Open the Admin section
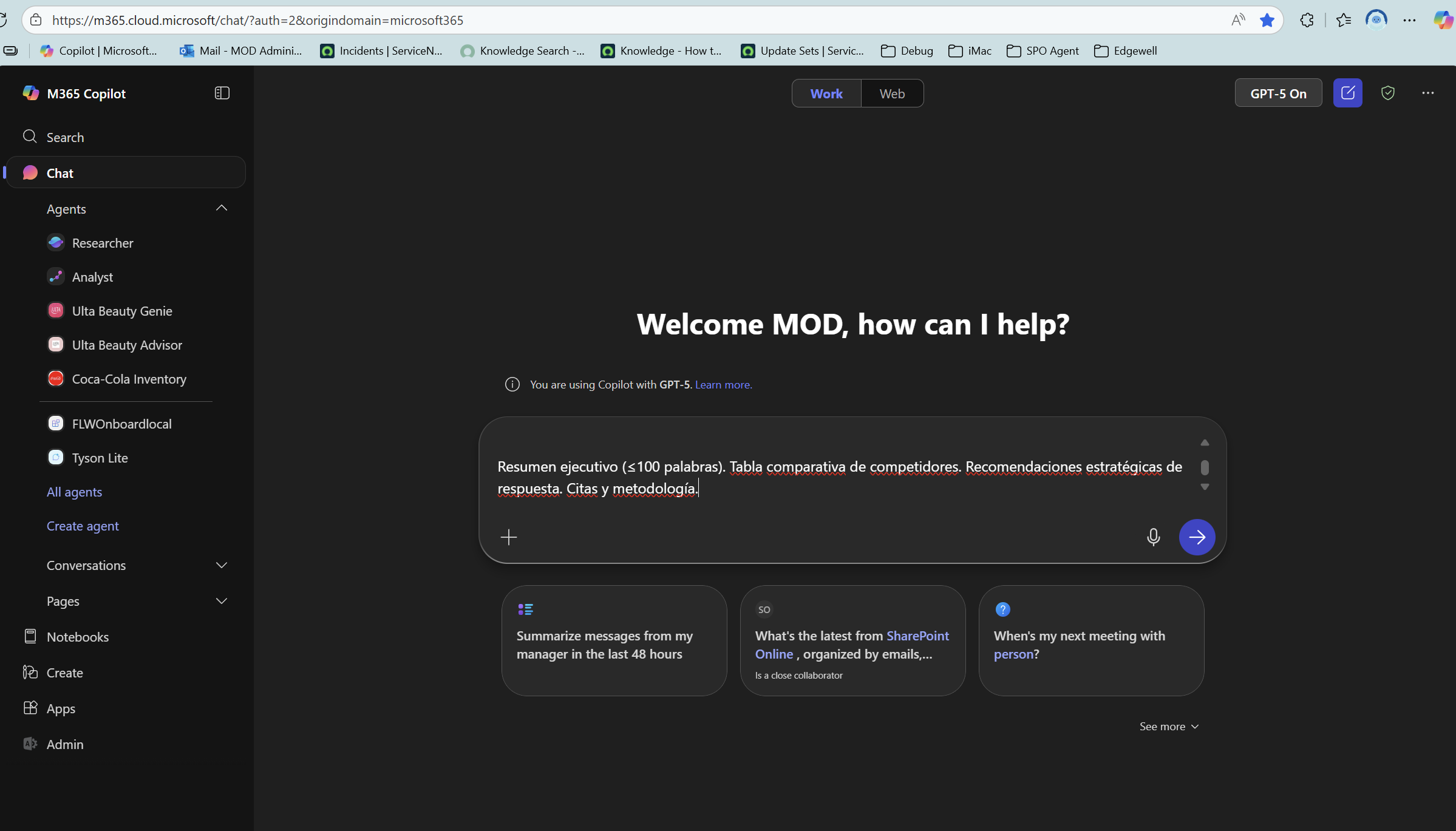This screenshot has height=831, width=1456. click(x=65, y=744)
